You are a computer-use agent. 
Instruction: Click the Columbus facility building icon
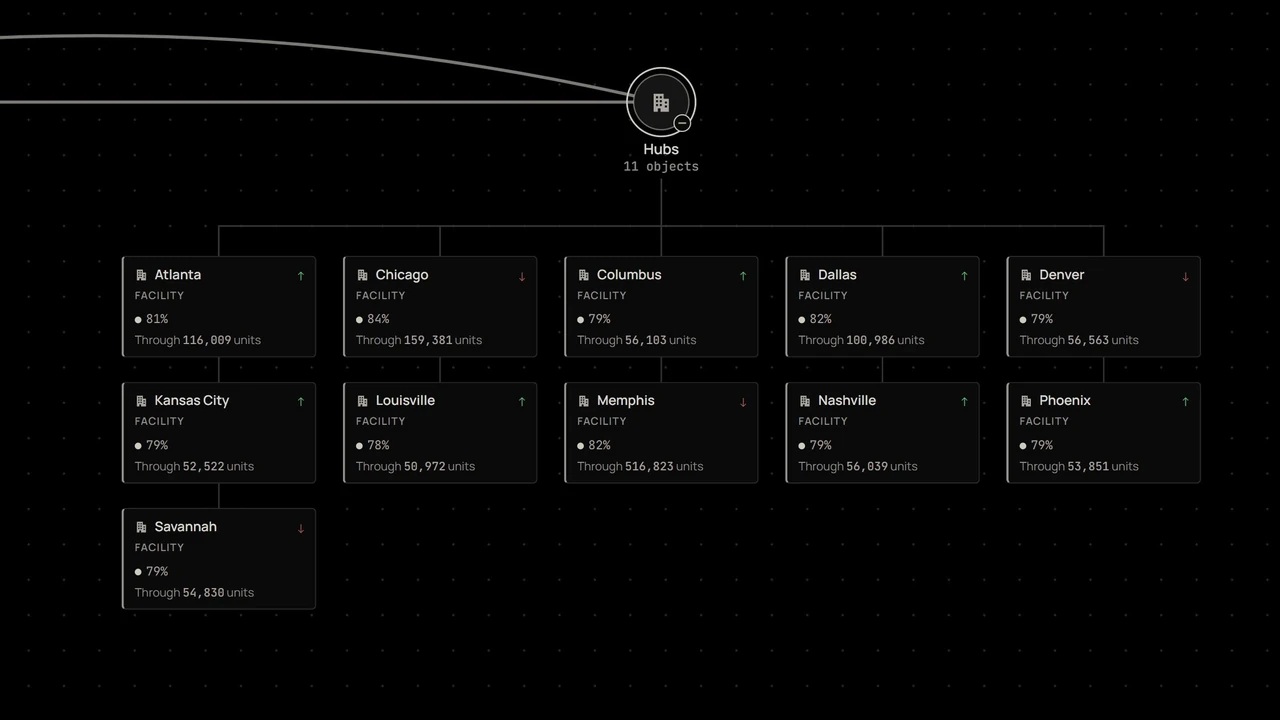[583, 275]
